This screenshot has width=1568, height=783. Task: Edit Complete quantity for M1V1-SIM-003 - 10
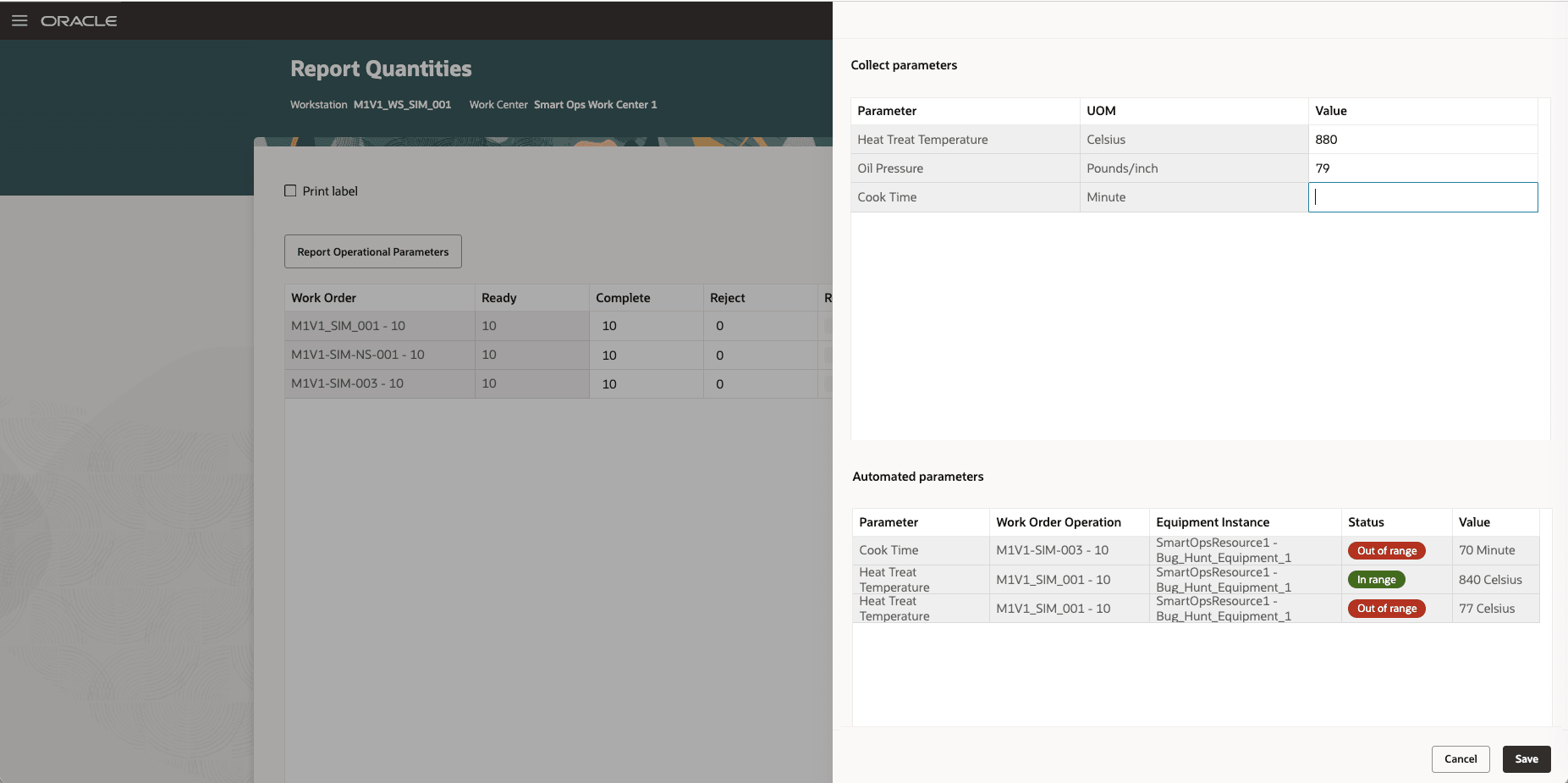pyautogui.click(x=646, y=384)
